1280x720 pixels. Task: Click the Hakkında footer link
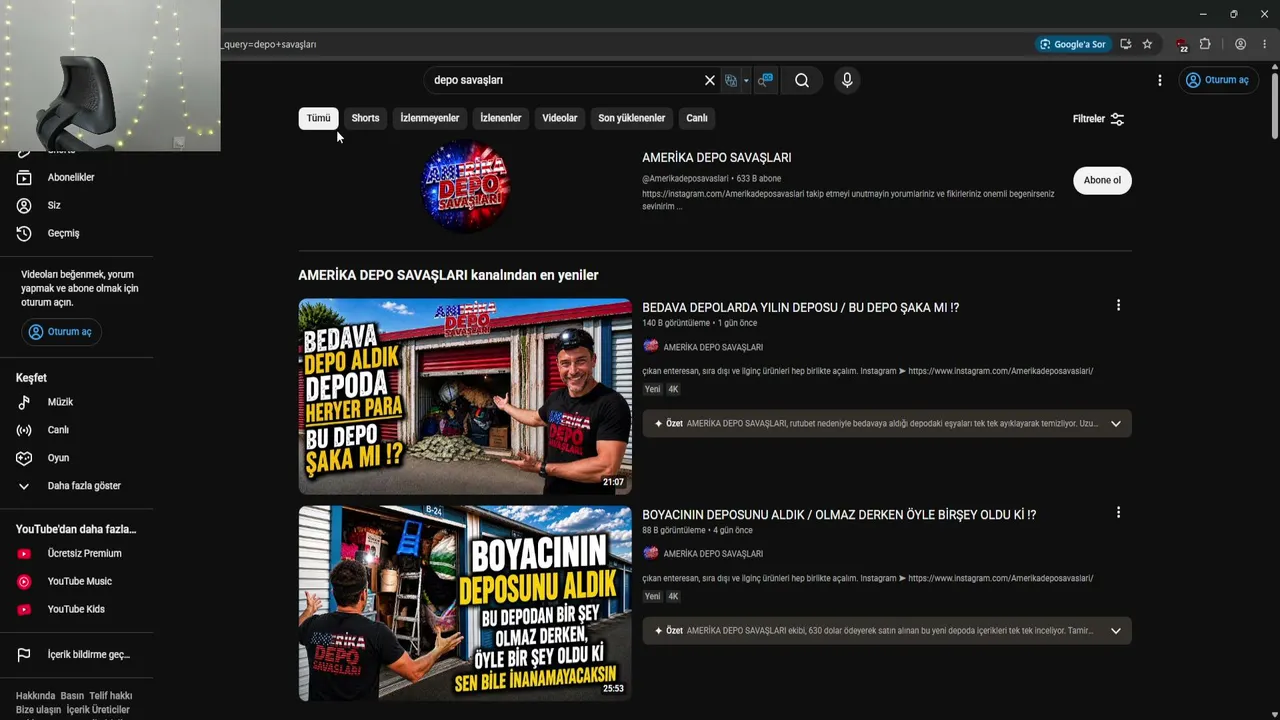click(x=35, y=696)
